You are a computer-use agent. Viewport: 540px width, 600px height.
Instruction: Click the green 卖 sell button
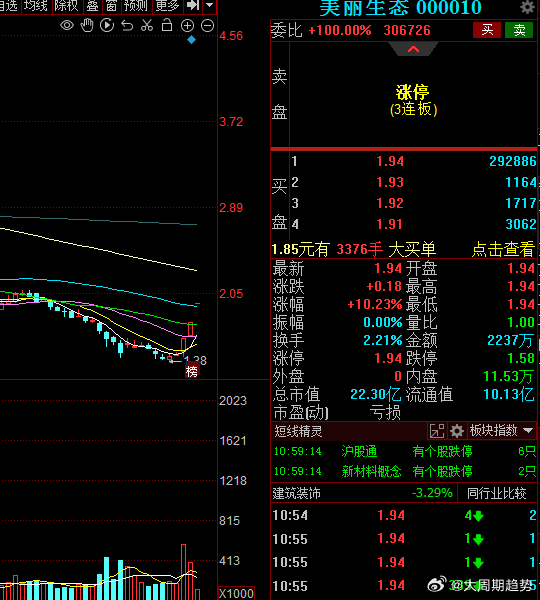pyautogui.click(x=519, y=30)
